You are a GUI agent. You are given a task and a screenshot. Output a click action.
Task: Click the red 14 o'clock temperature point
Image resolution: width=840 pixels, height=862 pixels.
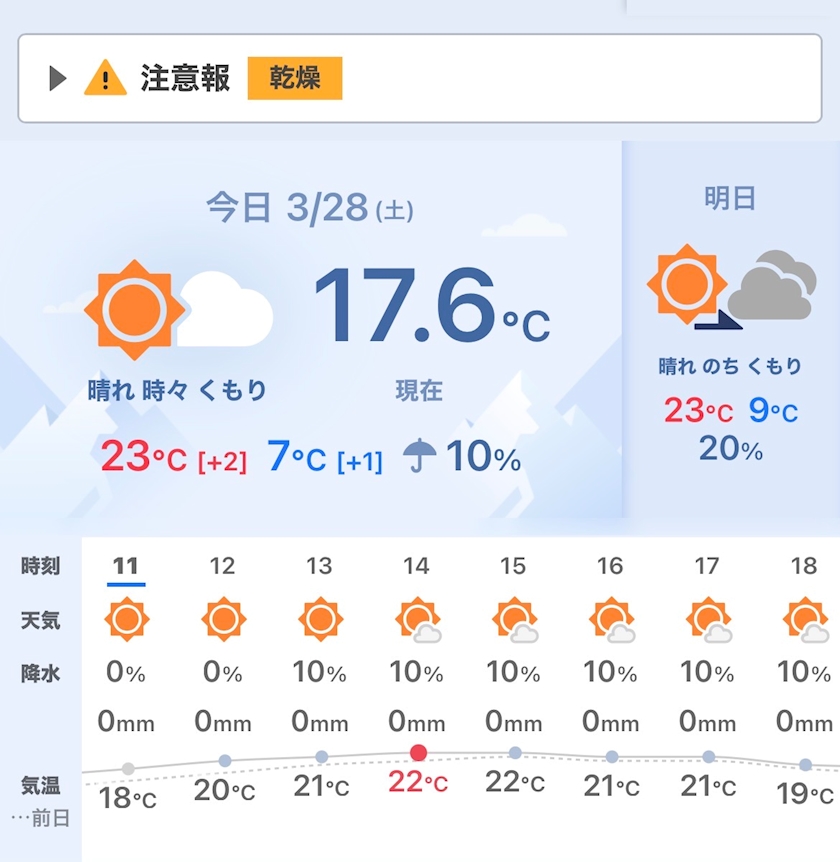418,752
